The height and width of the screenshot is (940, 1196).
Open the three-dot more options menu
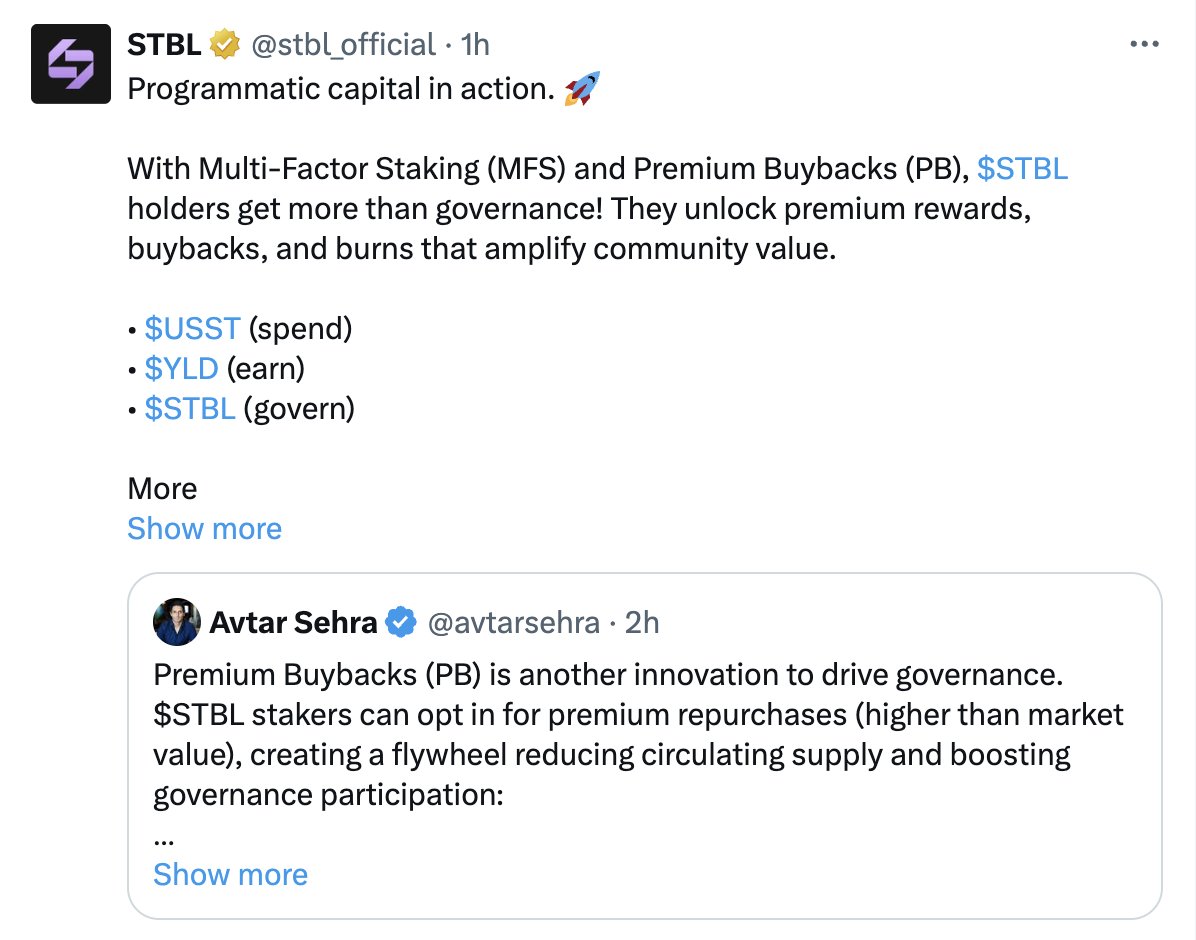pos(1144,45)
